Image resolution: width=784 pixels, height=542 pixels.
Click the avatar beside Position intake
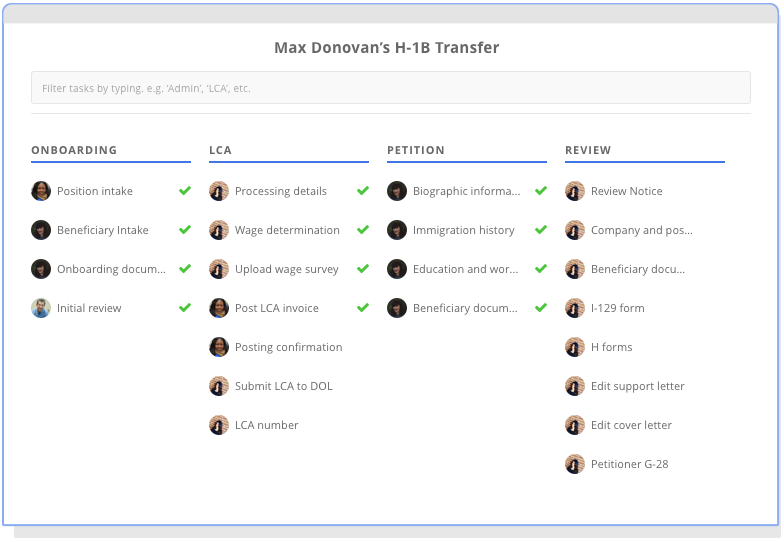41,191
